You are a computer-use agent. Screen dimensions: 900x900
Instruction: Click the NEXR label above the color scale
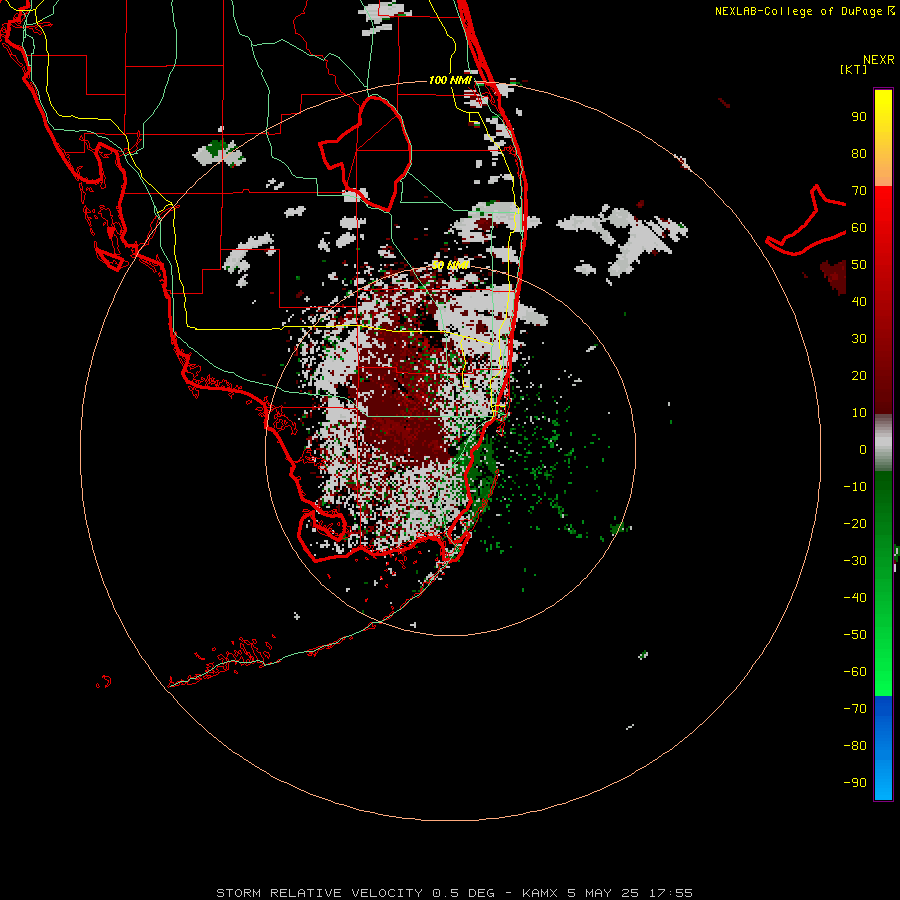879,60
